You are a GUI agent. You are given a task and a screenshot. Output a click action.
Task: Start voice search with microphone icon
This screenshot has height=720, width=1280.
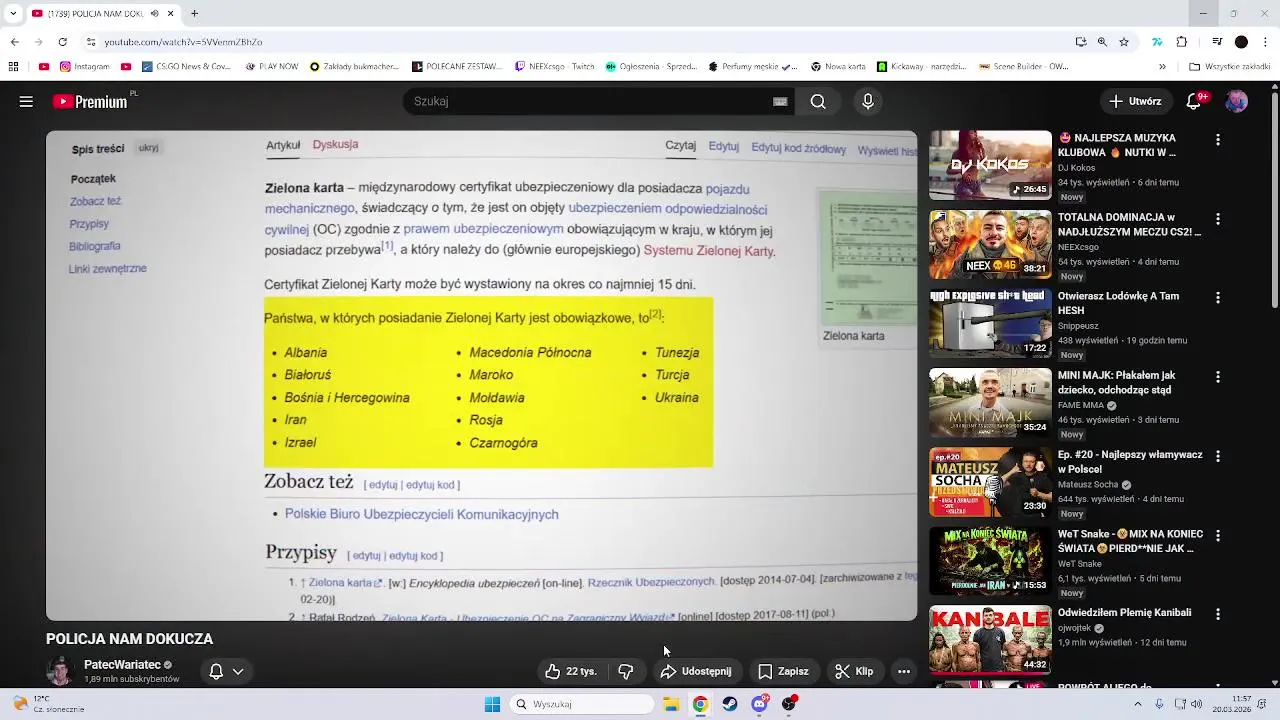868,102
